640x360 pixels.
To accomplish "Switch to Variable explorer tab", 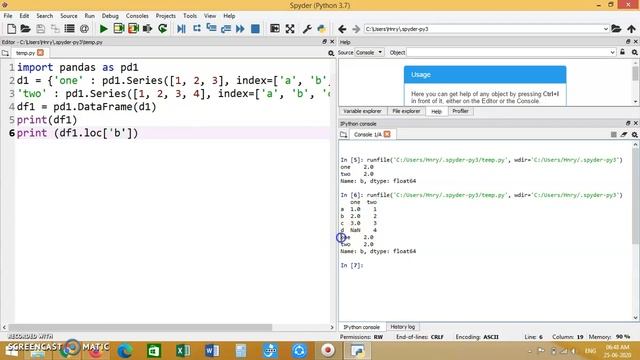I will 362,111.
